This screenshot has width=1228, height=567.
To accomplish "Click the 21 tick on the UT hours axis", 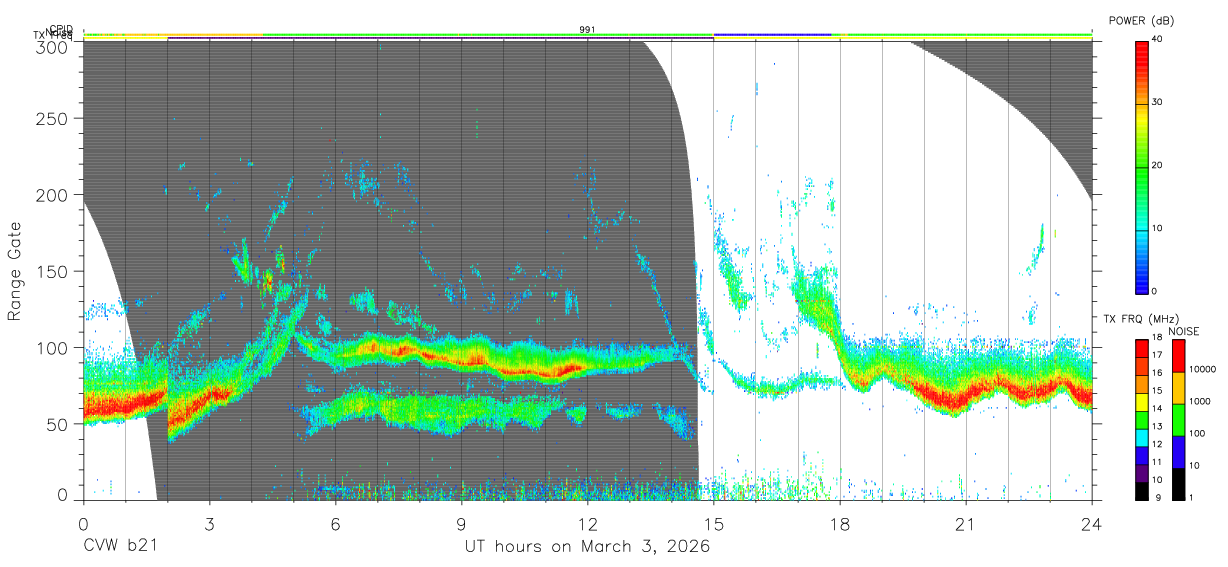I will pos(966,523).
